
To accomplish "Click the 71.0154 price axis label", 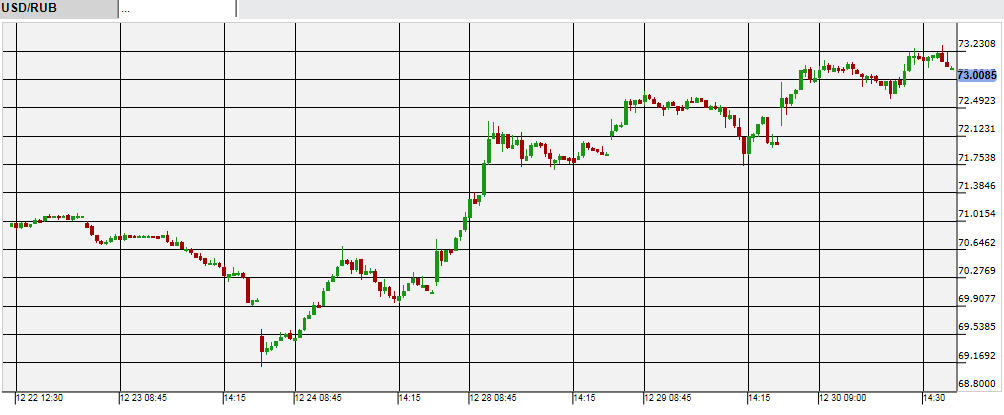I will (x=977, y=214).
